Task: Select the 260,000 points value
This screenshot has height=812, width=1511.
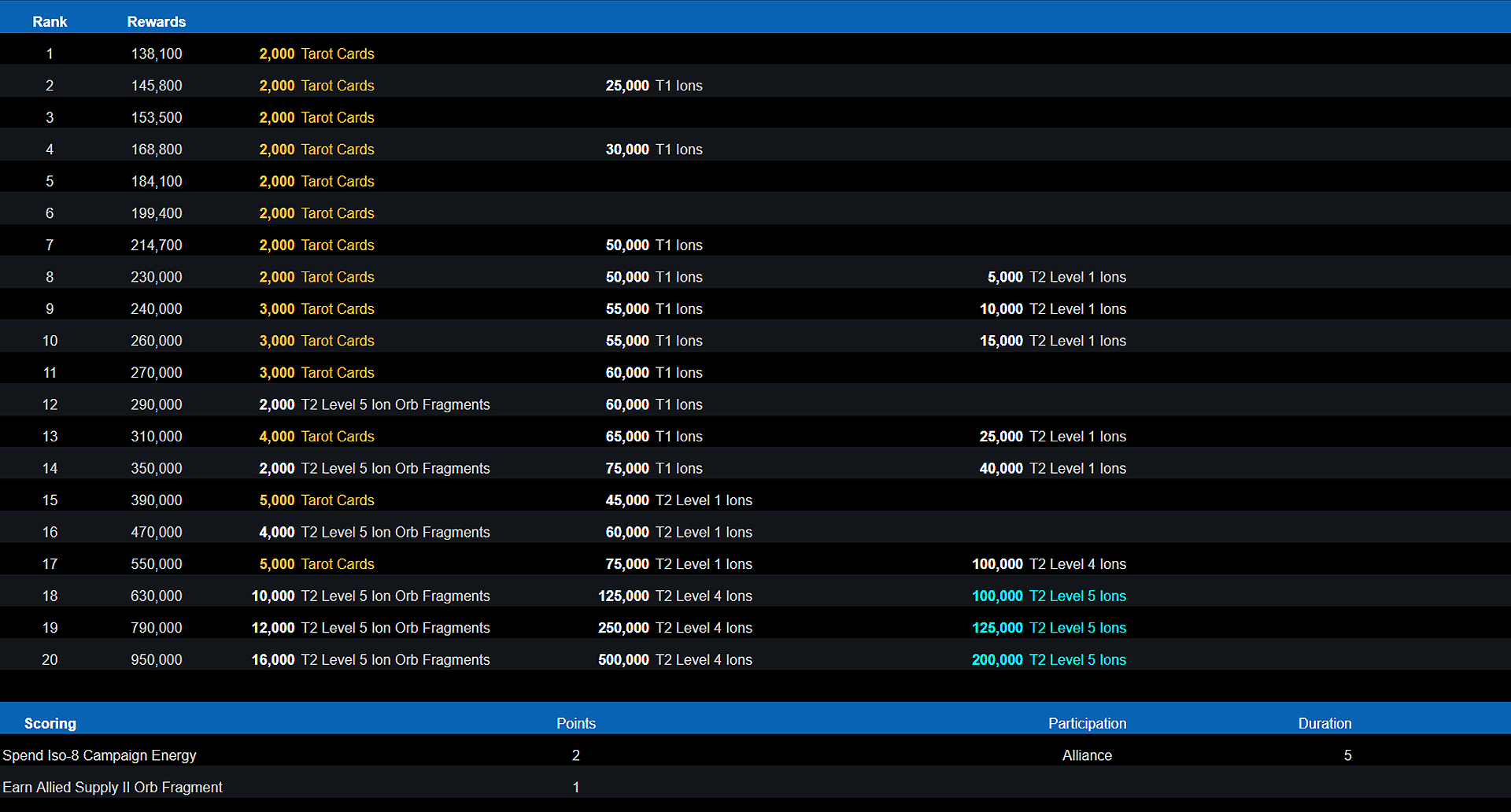Action: point(157,341)
